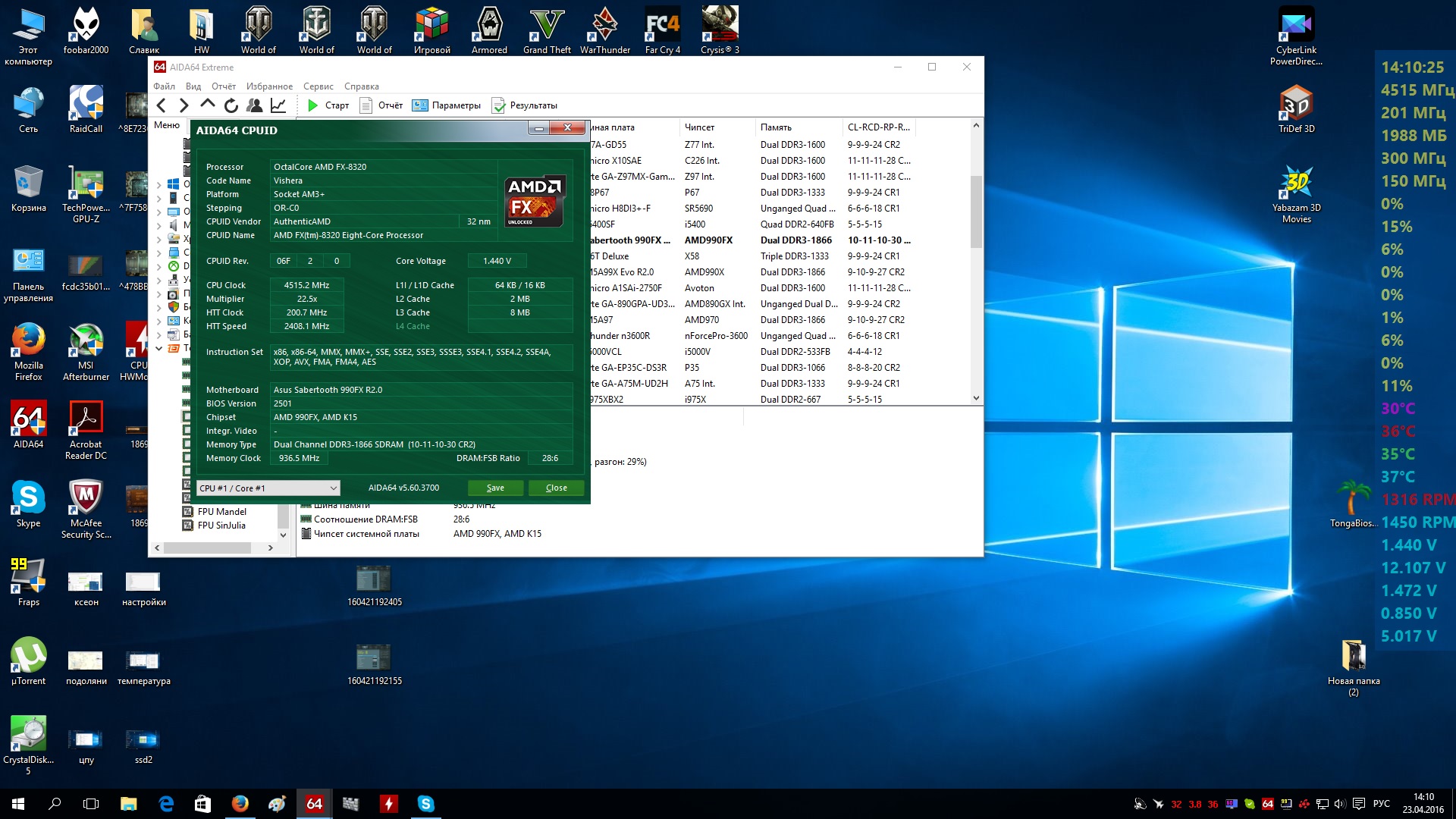
Task: Open the Сервис menu
Action: [x=318, y=86]
